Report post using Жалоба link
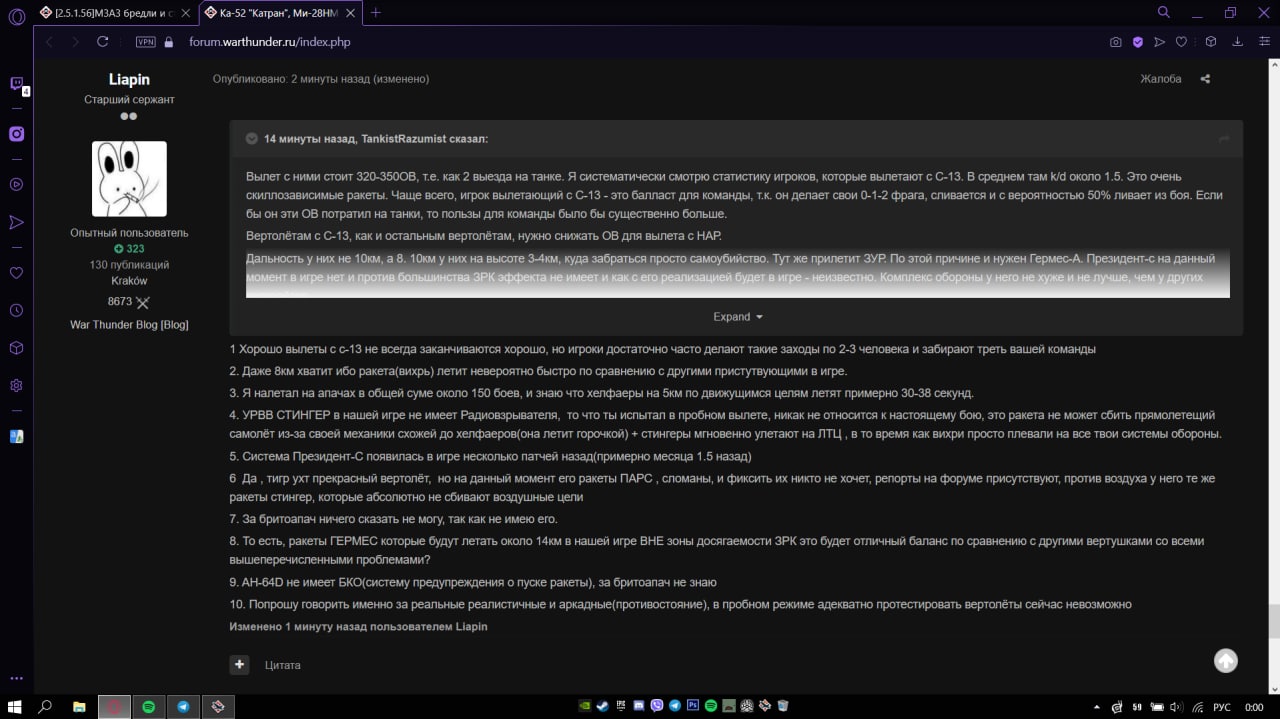The width and height of the screenshot is (1280, 719). click(1161, 79)
